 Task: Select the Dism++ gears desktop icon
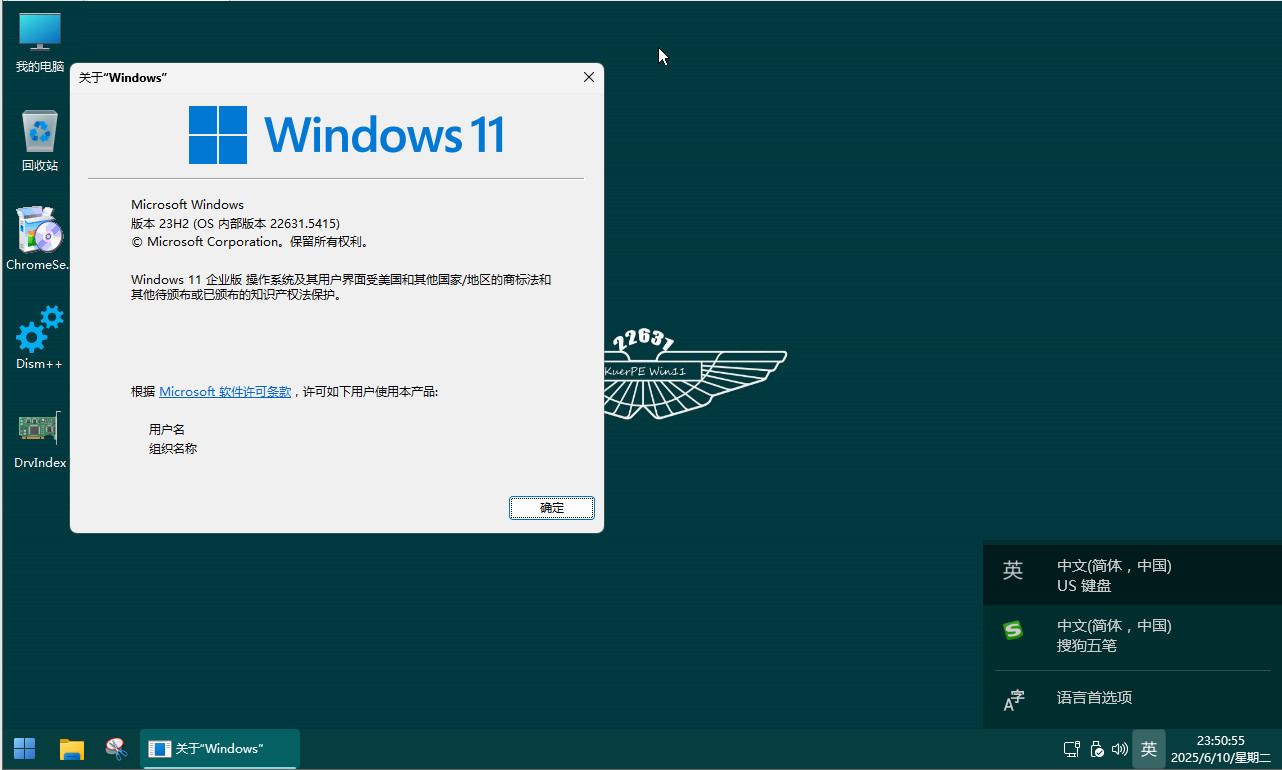(40, 338)
